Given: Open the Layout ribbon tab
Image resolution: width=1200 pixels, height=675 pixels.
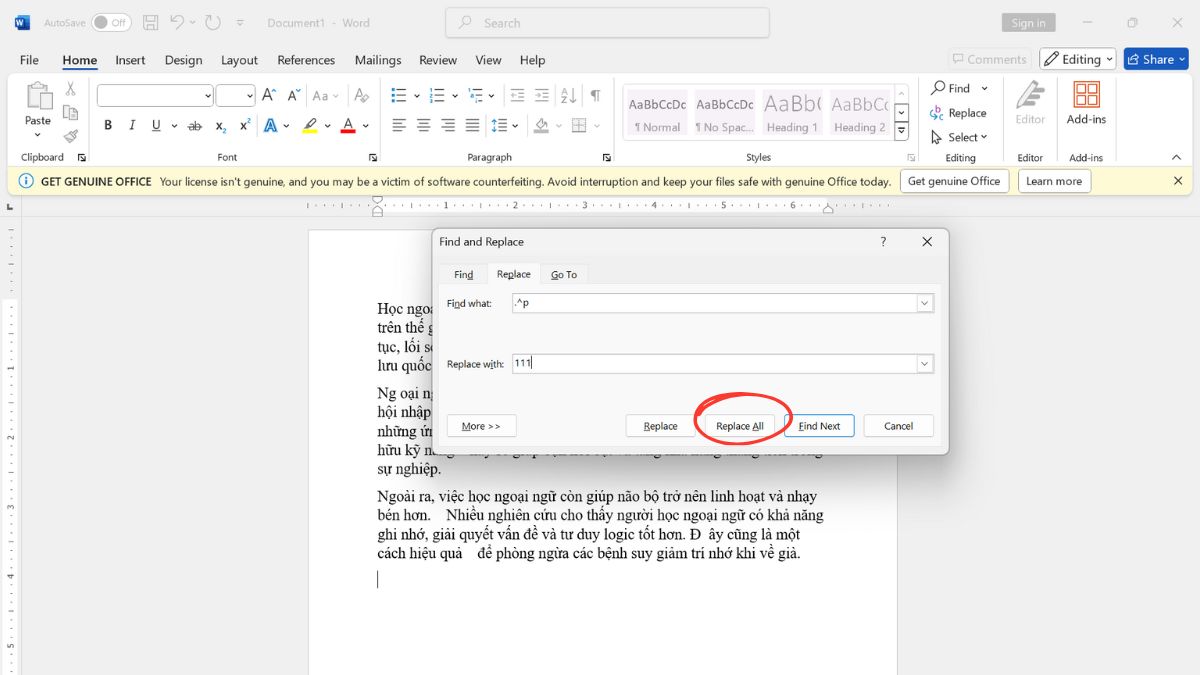Looking at the screenshot, I should (239, 60).
